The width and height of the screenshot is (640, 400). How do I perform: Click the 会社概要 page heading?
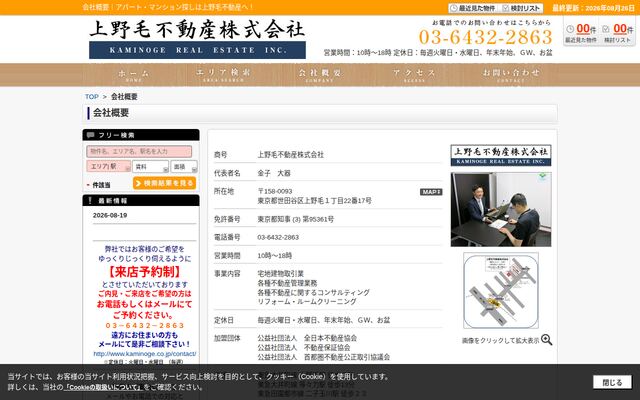pyautogui.click(x=111, y=113)
